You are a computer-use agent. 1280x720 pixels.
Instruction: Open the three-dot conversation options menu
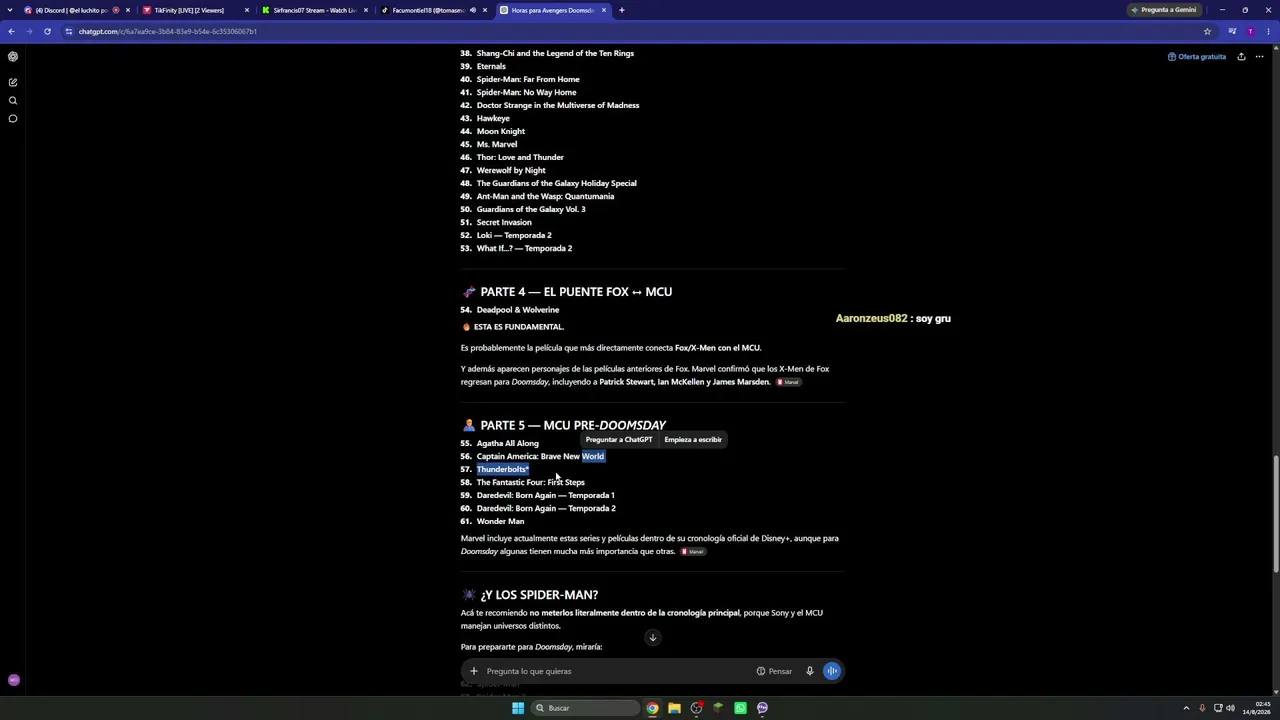(x=1260, y=57)
